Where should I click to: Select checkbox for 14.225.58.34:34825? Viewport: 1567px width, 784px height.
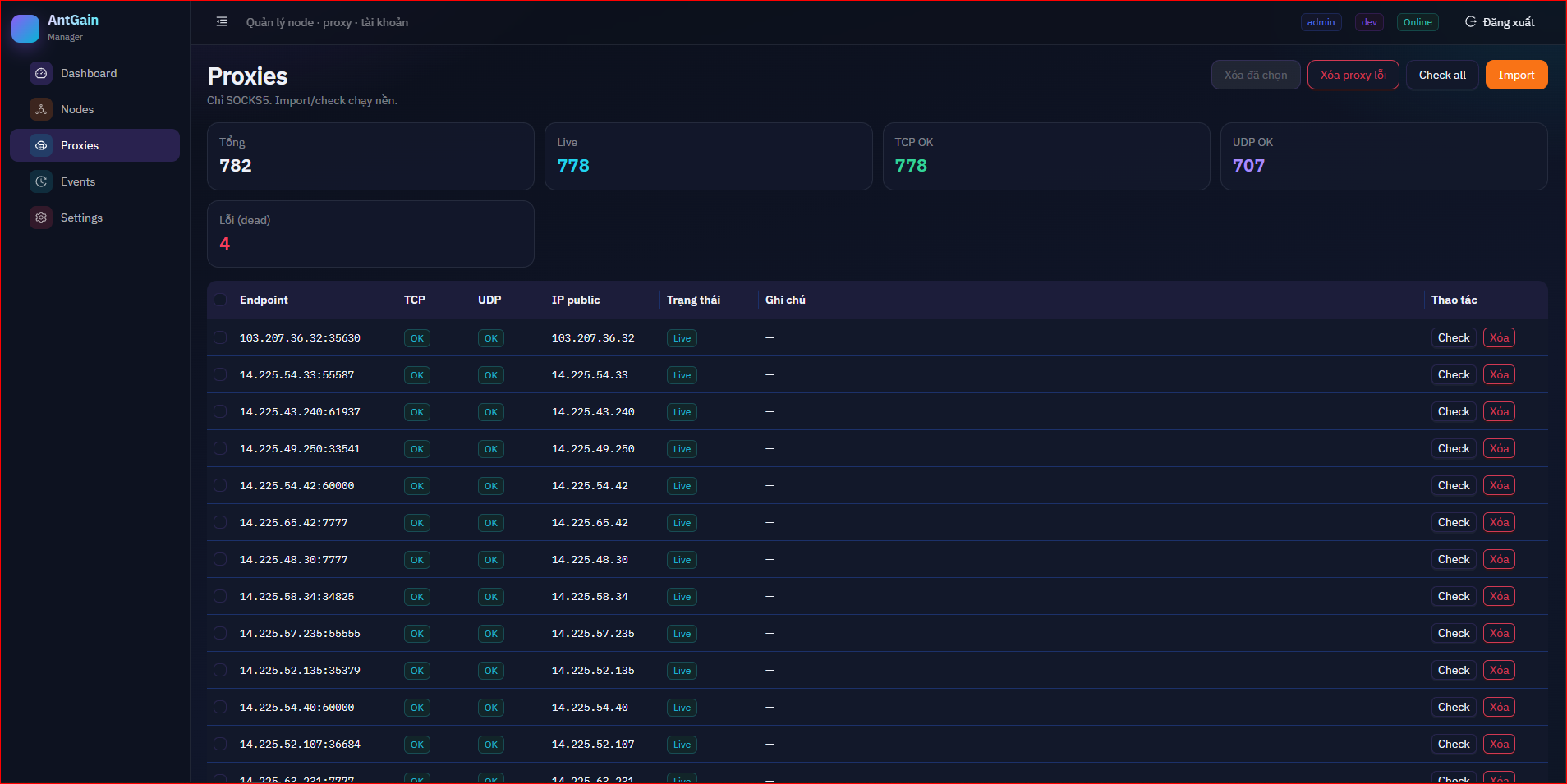tap(220, 596)
